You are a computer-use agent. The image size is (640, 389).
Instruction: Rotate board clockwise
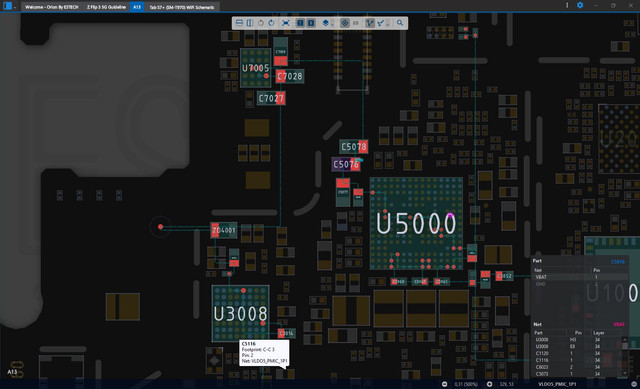[271, 23]
